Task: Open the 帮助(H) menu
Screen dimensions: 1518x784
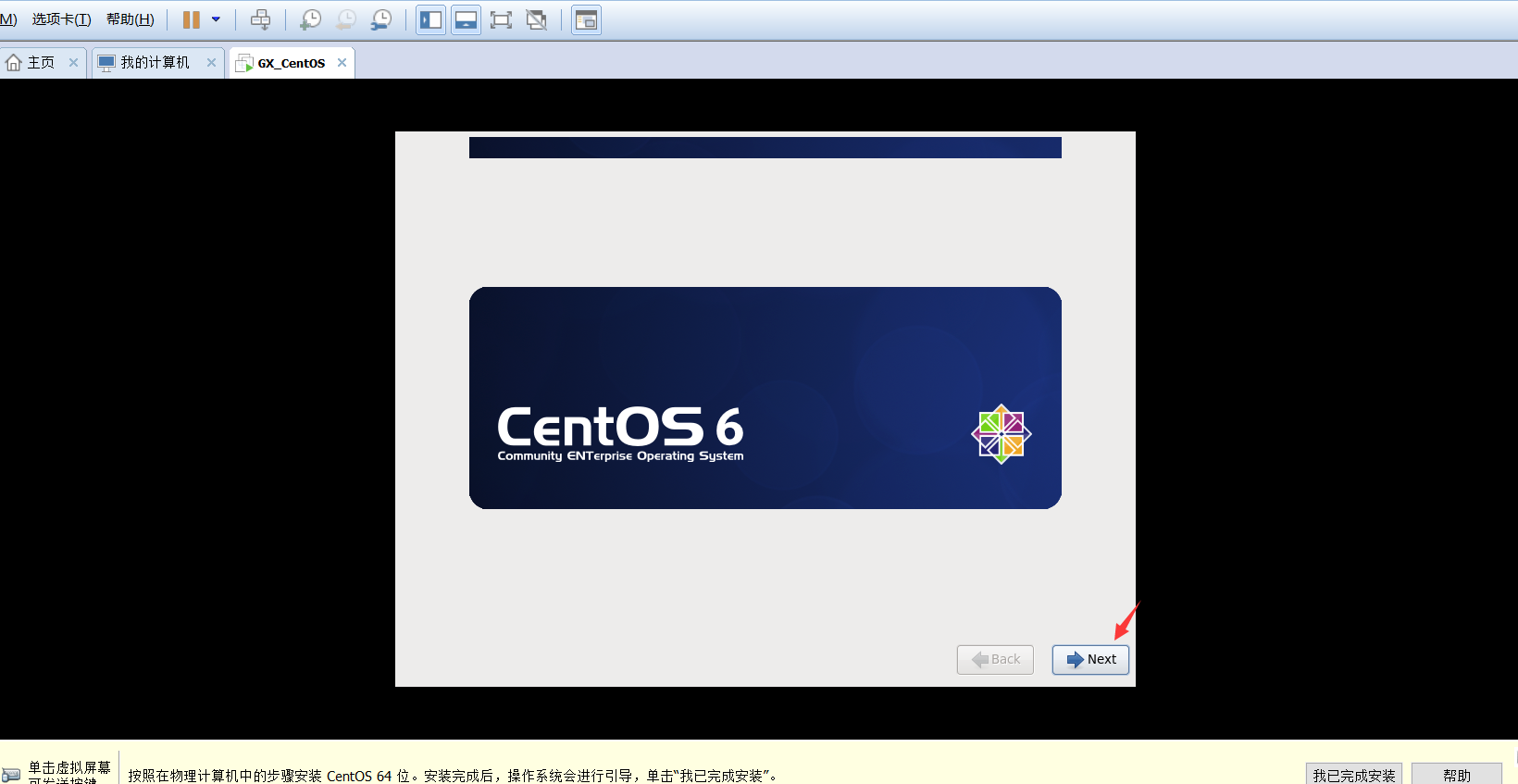Action: click(x=131, y=19)
